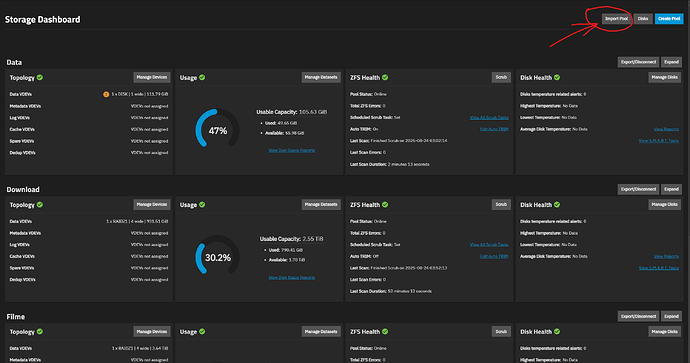Export/Disconnect the Data pool
The height and width of the screenshot is (363, 690).
pyautogui.click(x=638, y=62)
